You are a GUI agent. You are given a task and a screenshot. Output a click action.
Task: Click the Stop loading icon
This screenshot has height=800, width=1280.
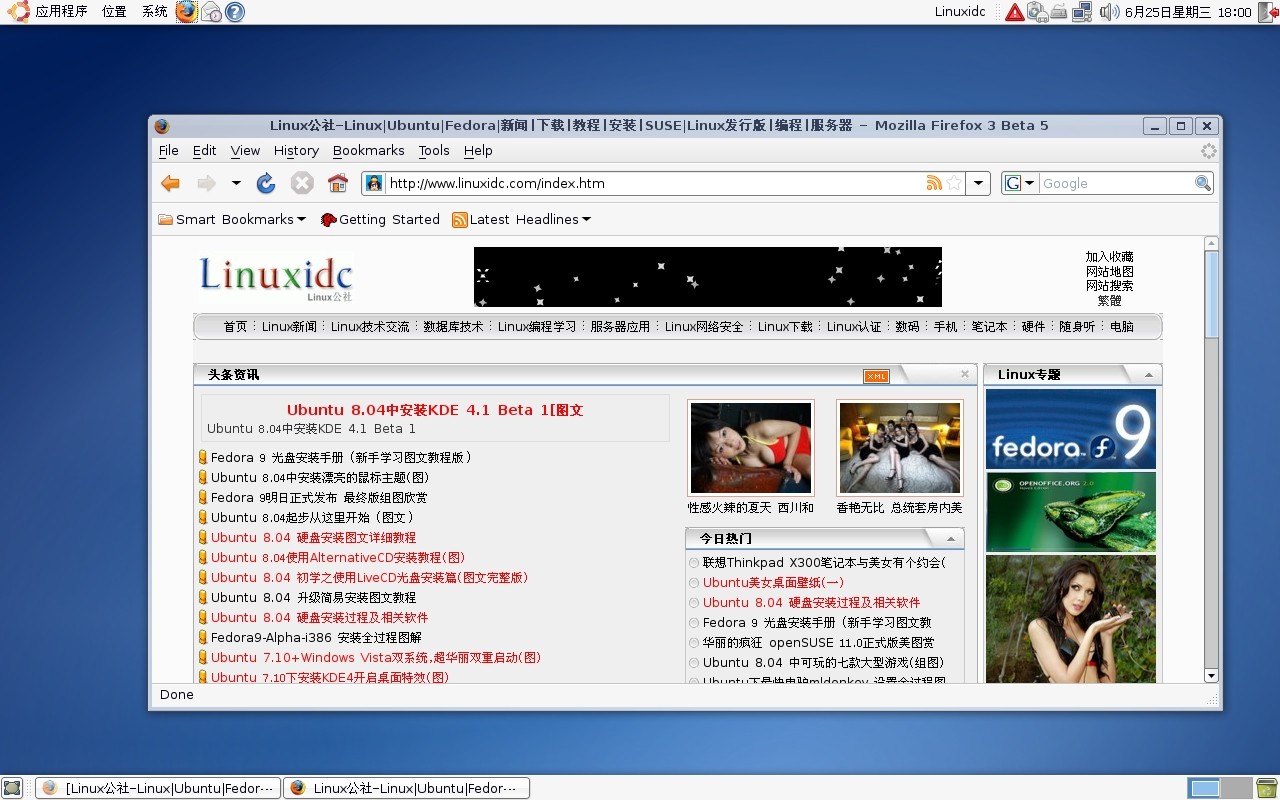point(300,183)
